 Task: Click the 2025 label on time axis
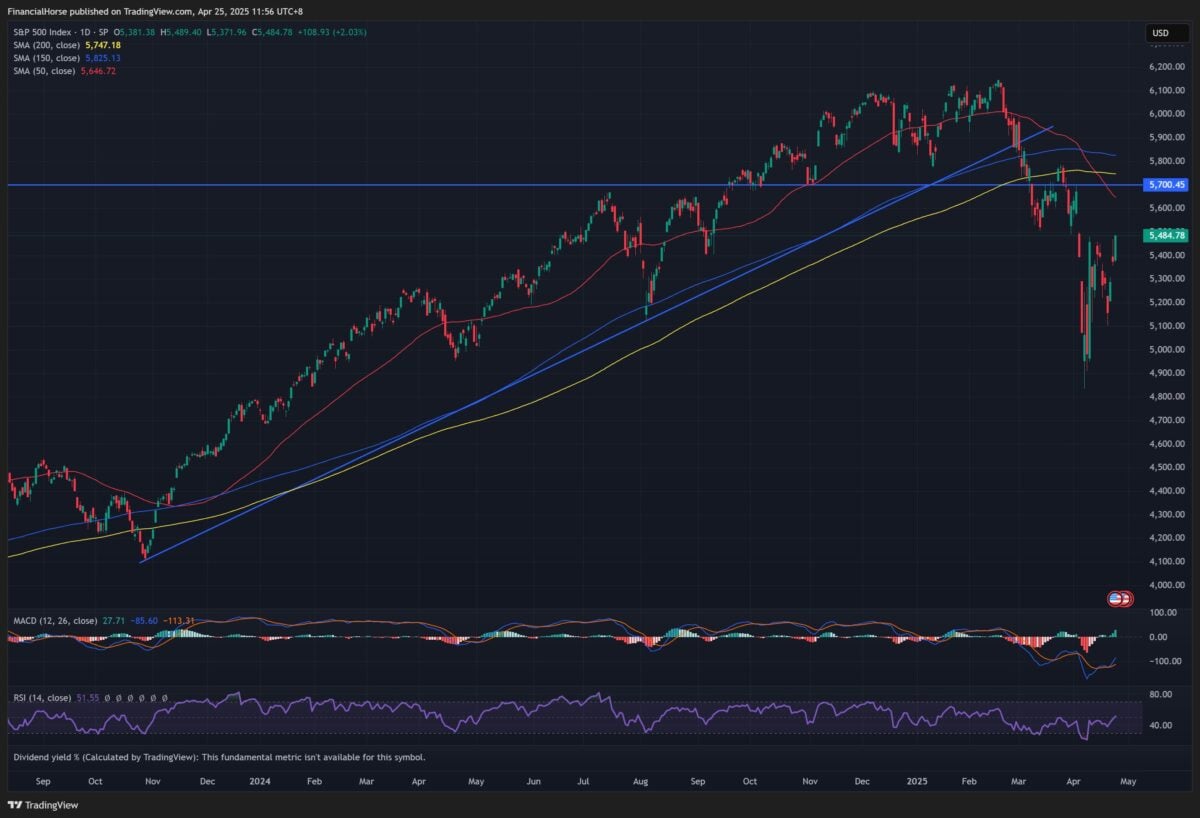point(916,781)
